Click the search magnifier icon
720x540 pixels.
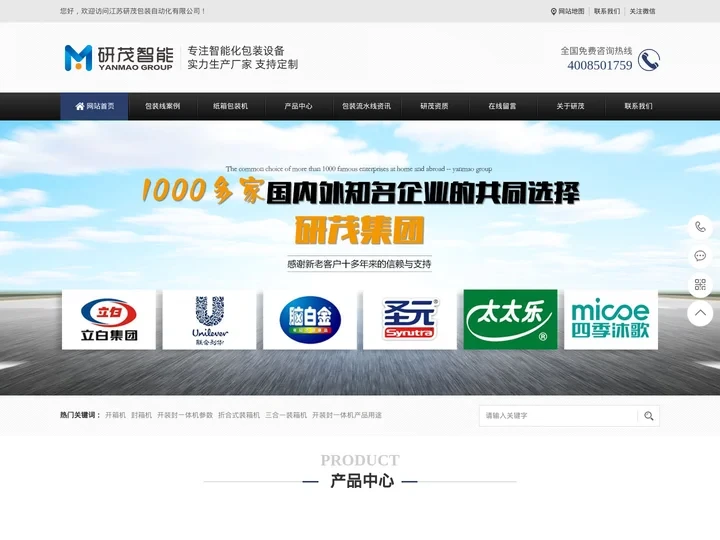click(x=648, y=416)
